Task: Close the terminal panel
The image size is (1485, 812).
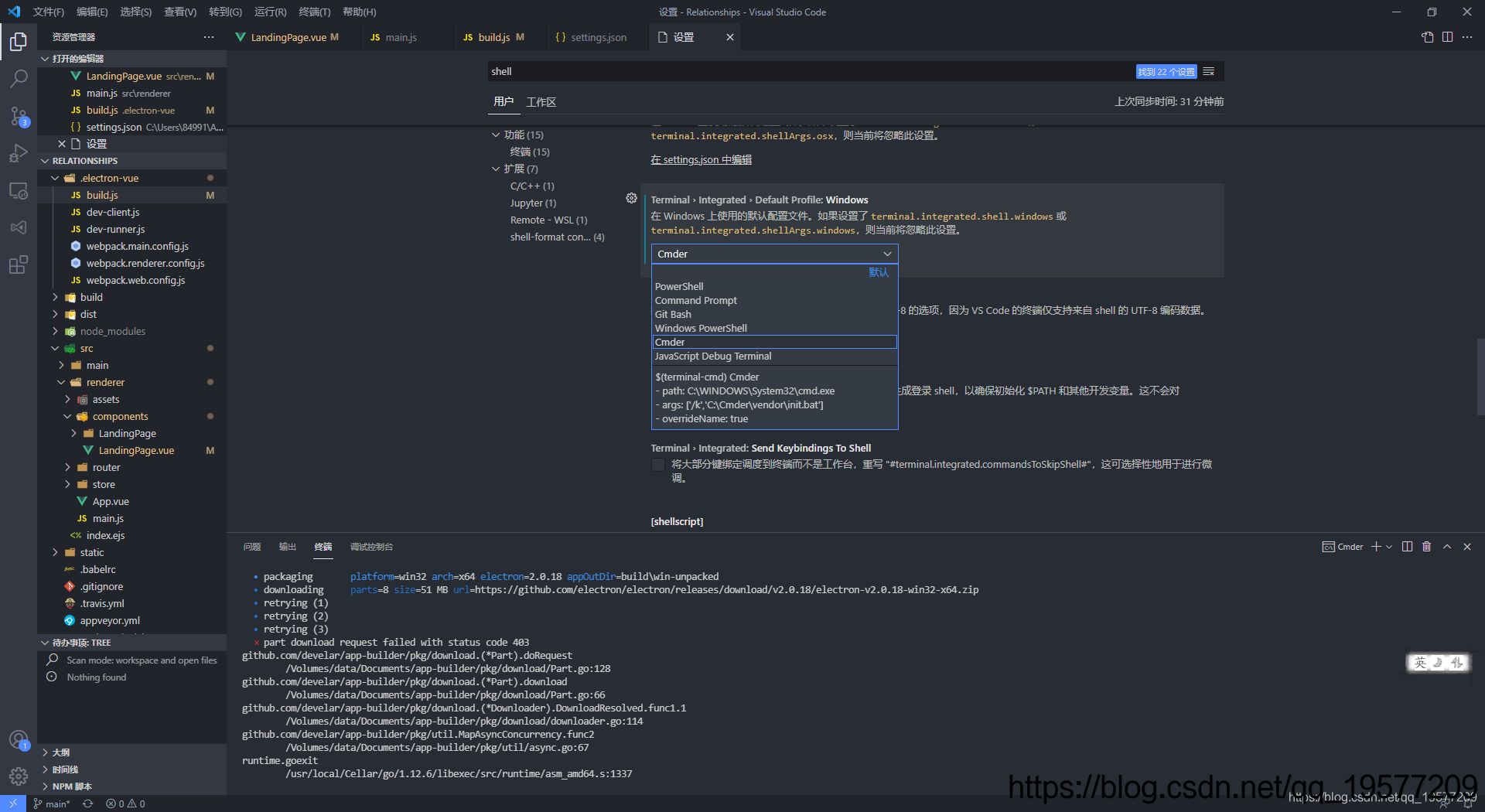Action: pos(1467,547)
